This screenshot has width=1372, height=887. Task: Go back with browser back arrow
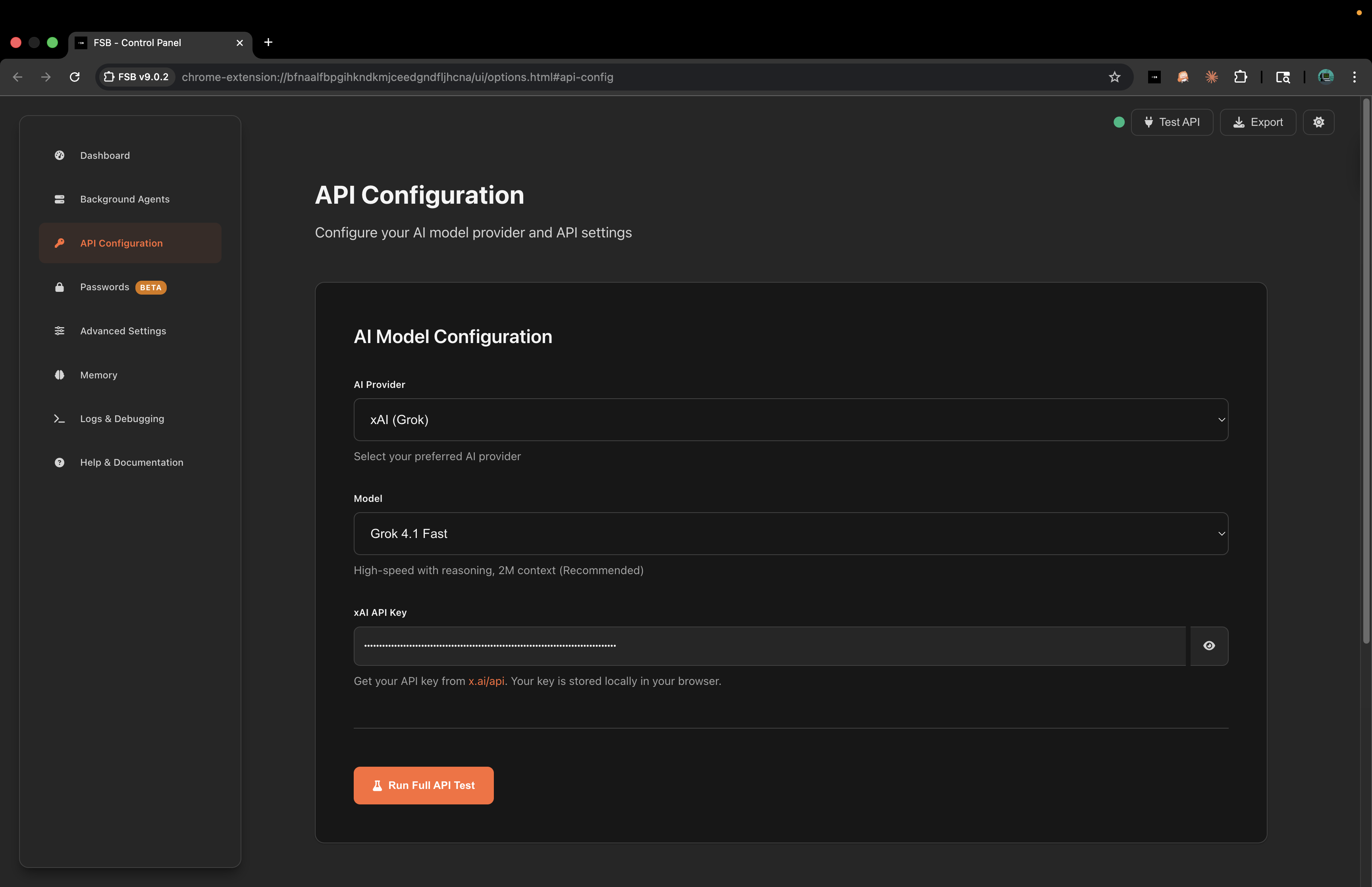(18, 77)
